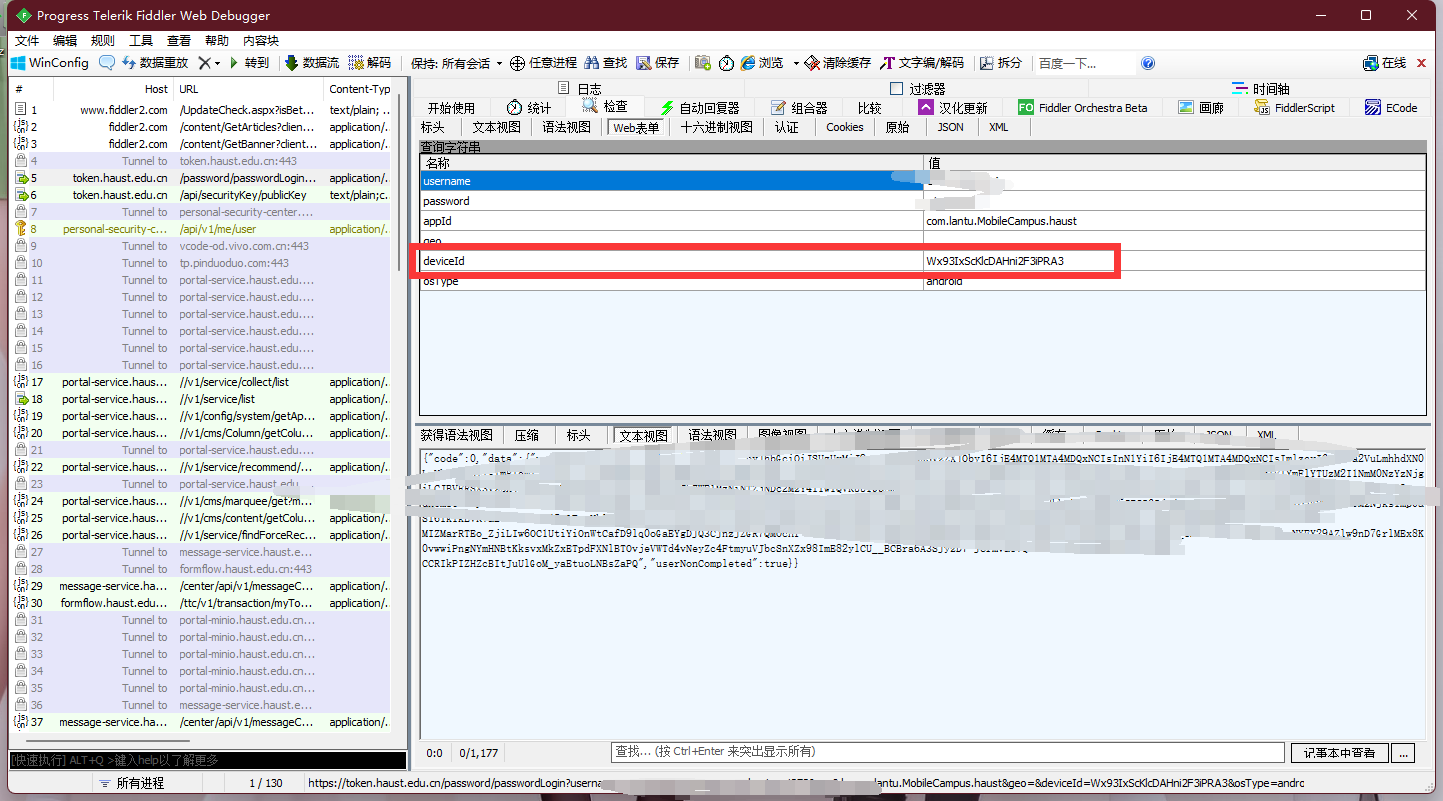The width and height of the screenshot is (1443, 801).
Task: Click the QuickExec command box
Action: coord(208,761)
